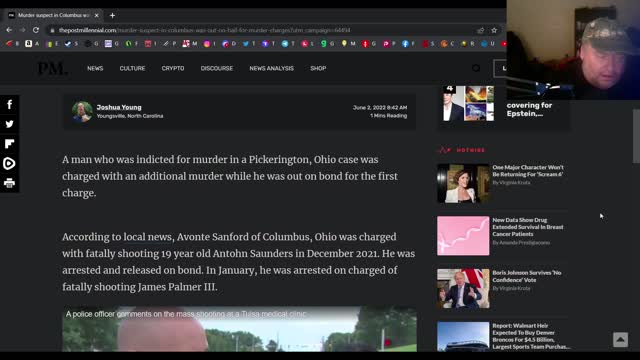Print the article using printer icon

pos(9,183)
